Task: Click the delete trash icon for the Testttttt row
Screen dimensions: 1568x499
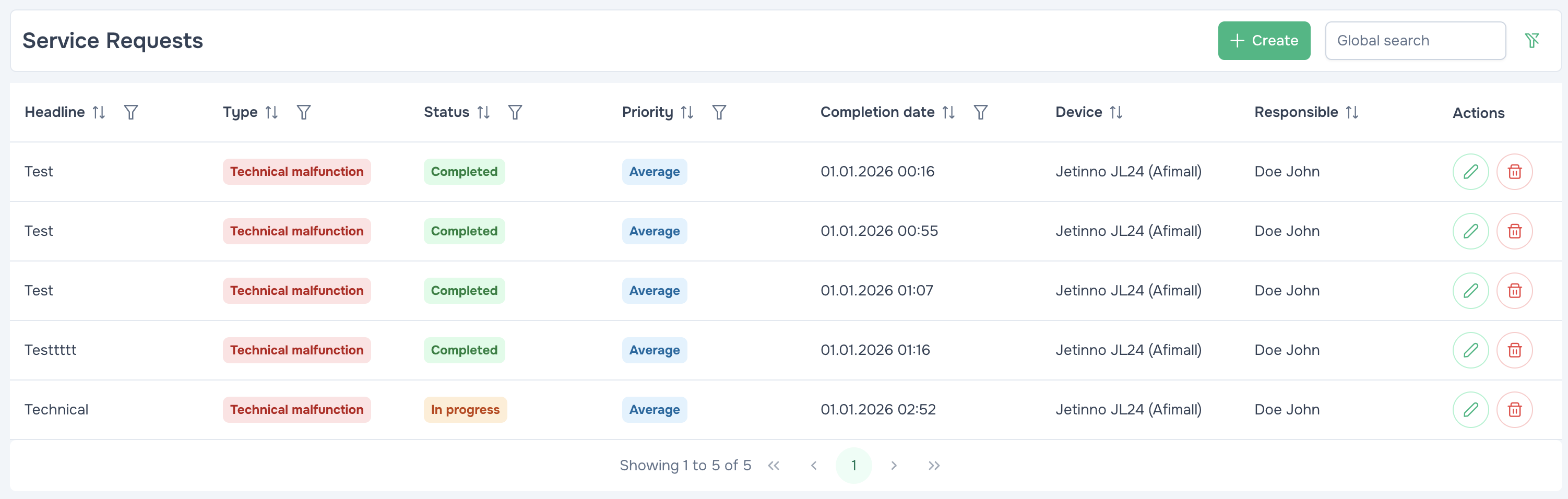Action: click(x=1515, y=350)
